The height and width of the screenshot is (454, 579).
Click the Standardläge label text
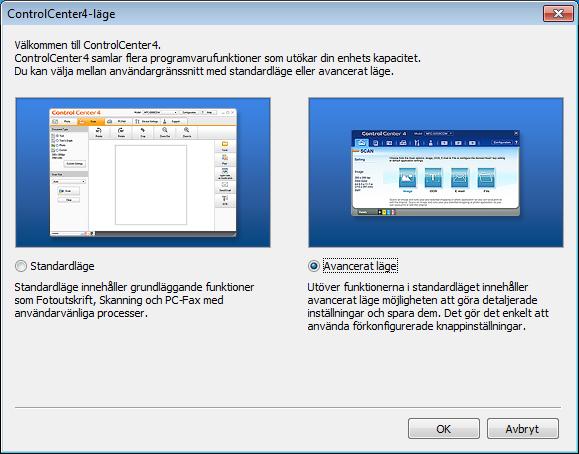tap(62, 266)
